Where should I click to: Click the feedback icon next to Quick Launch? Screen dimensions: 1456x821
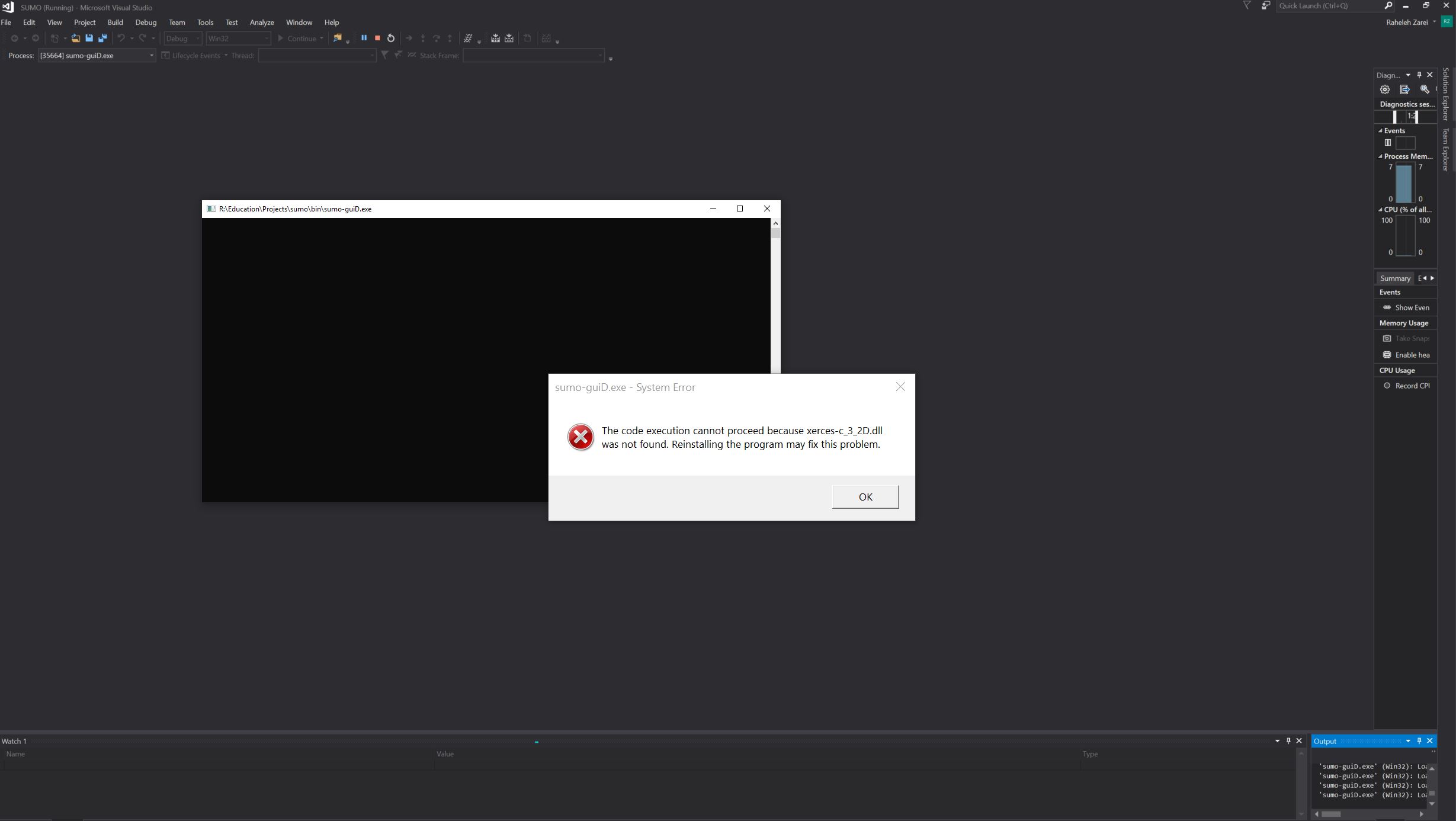coord(1265,6)
